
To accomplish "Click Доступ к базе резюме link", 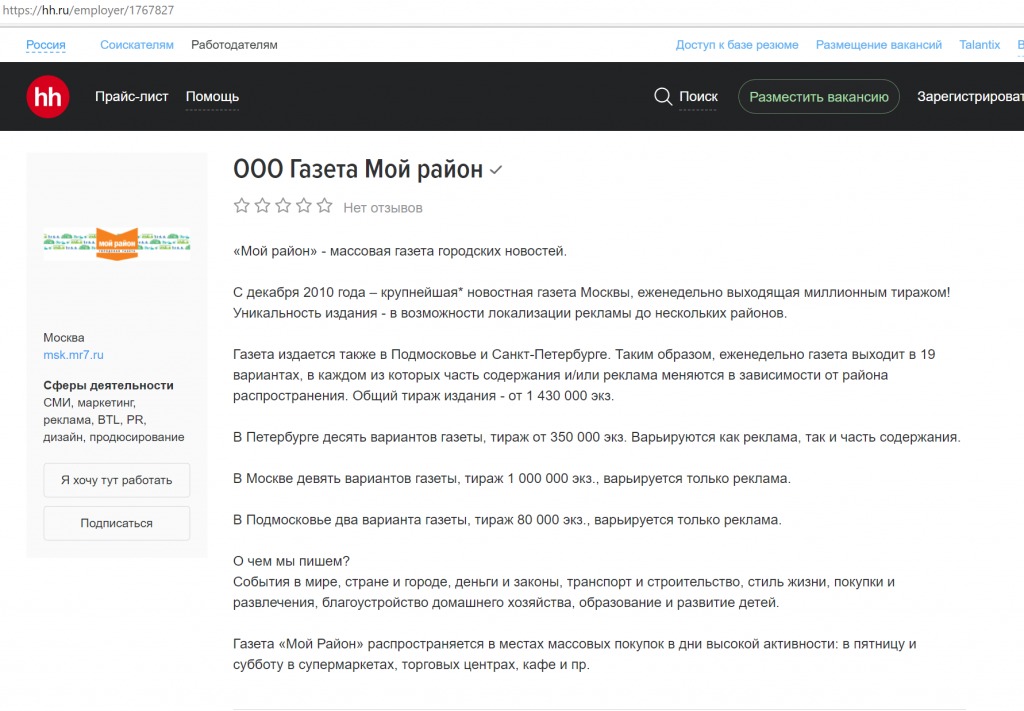I will click(x=737, y=45).
